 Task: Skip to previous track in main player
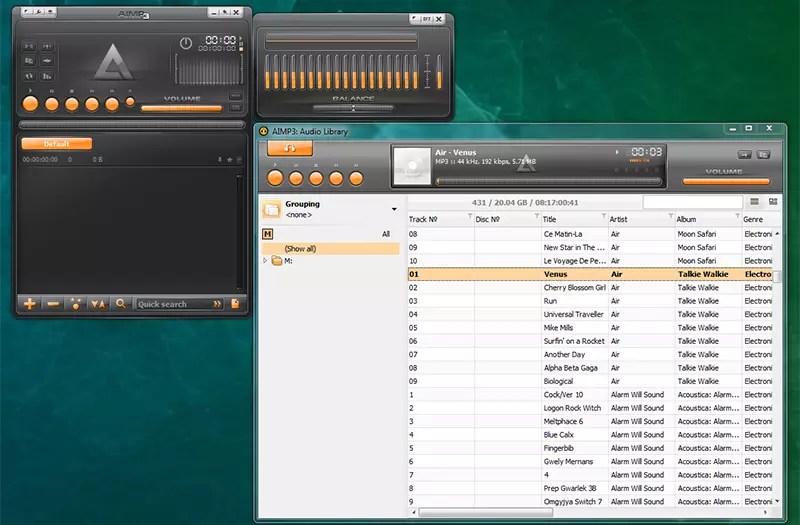(92, 104)
